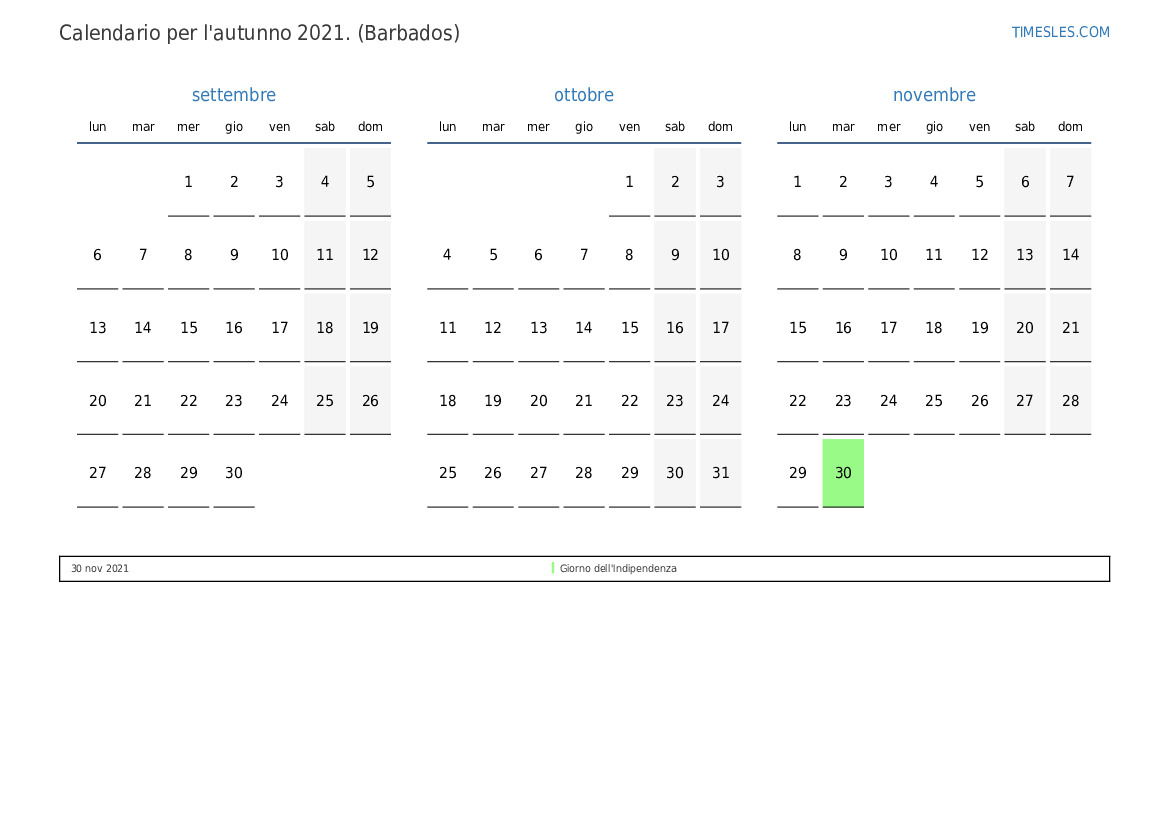This screenshot has height=827, width=1169.
Task: Select November 7 Sunday cell
Action: coord(1070,182)
